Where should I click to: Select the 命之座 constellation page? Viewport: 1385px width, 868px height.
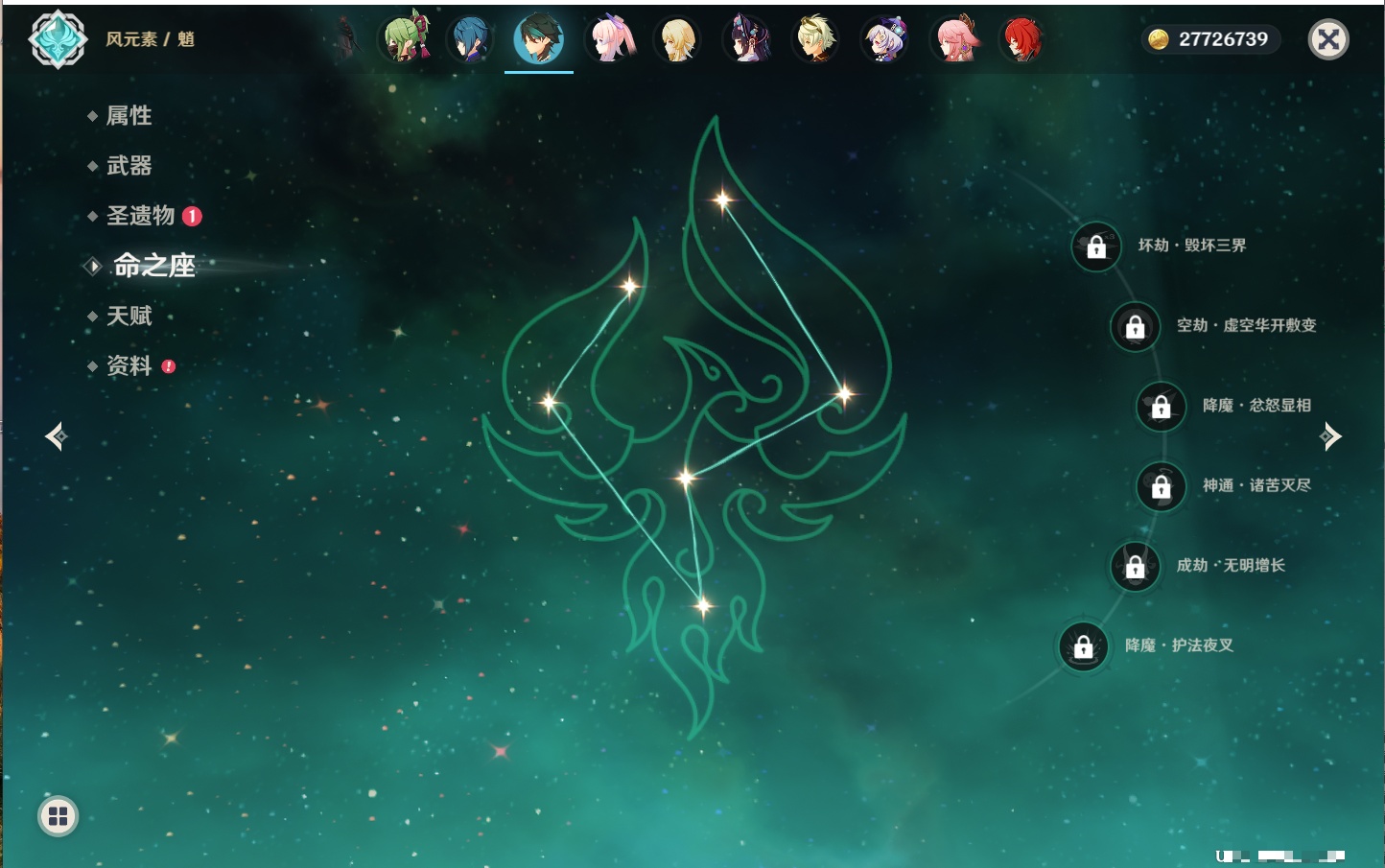153,266
